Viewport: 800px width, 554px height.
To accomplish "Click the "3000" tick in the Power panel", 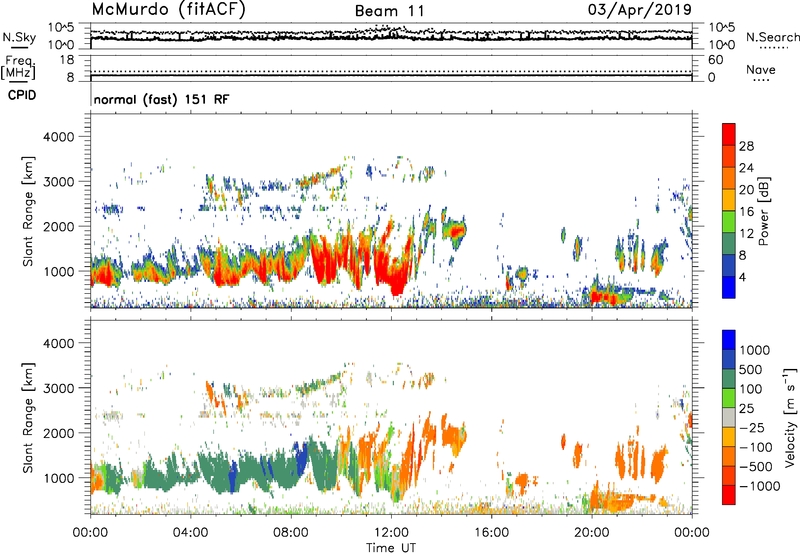I will pyautogui.click(x=58, y=182).
